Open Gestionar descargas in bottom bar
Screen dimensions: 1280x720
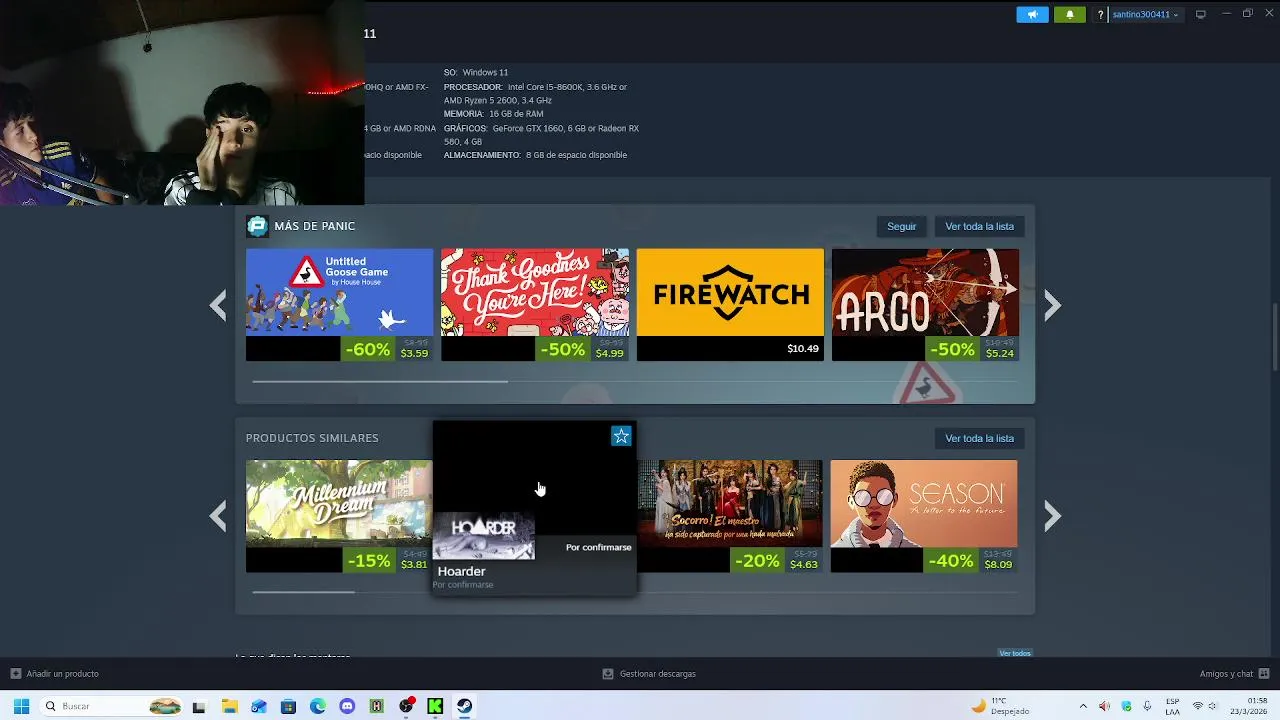click(x=649, y=674)
